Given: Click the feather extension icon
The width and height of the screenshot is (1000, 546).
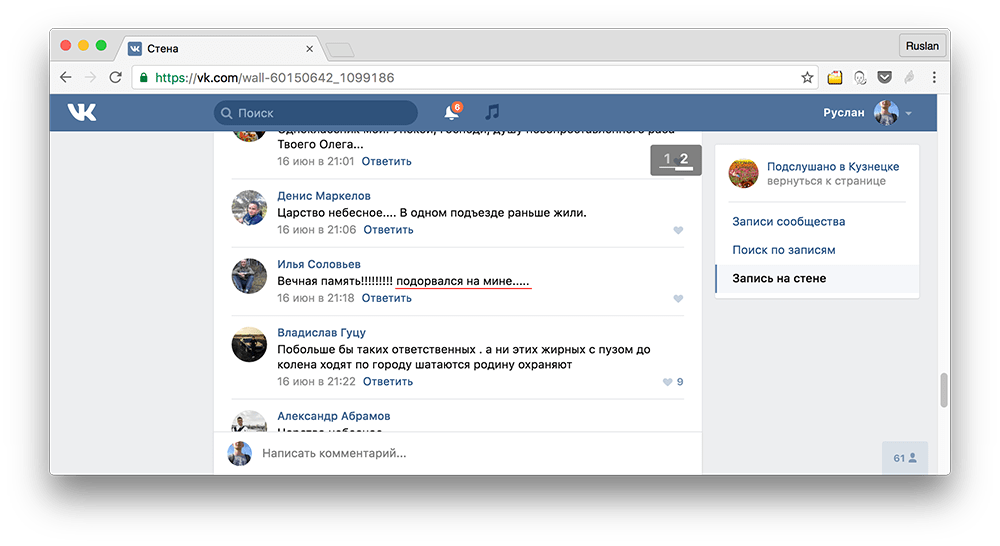Looking at the screenshot, I should 909,77.
